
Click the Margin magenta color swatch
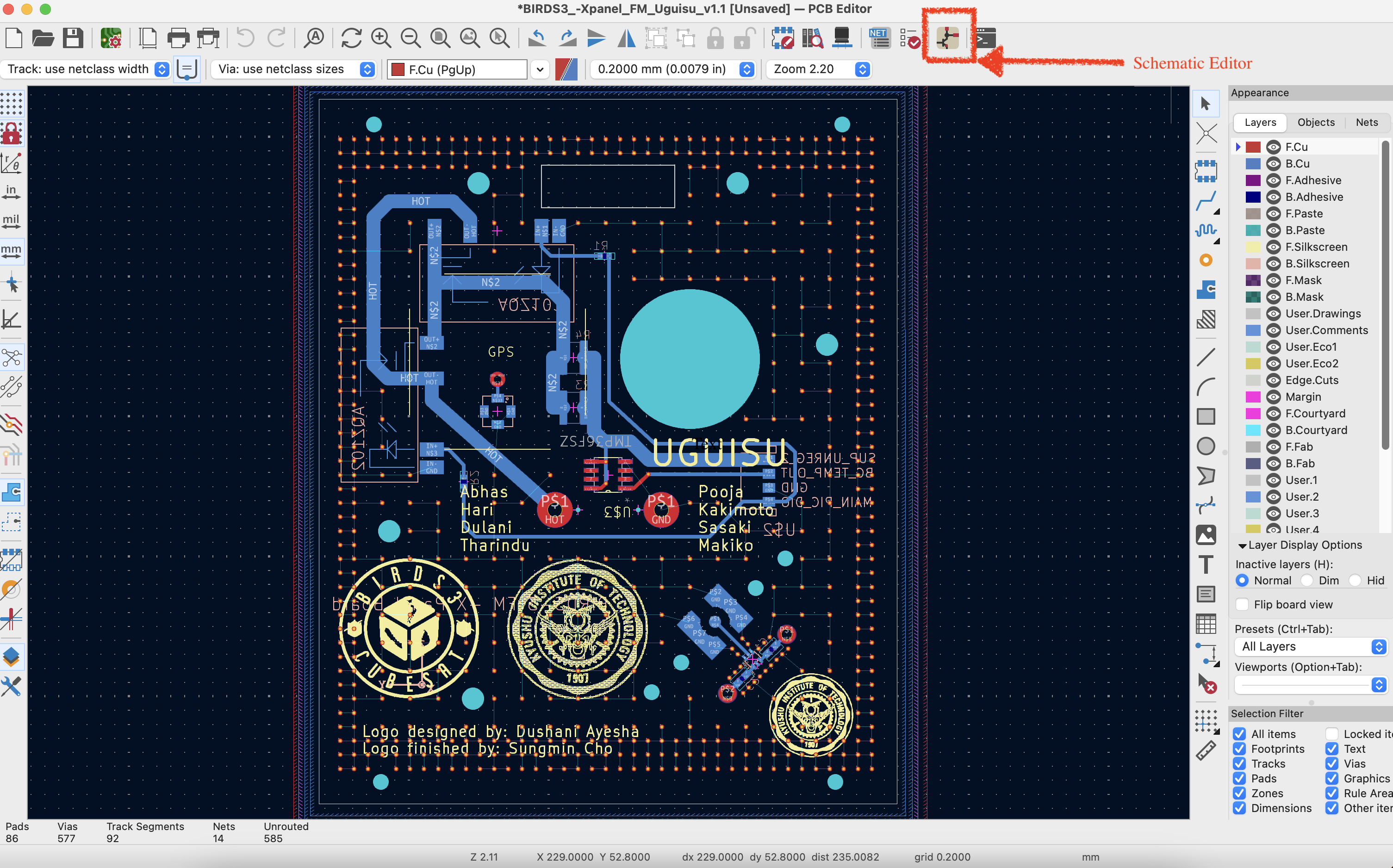click(x=1253, y=397)
